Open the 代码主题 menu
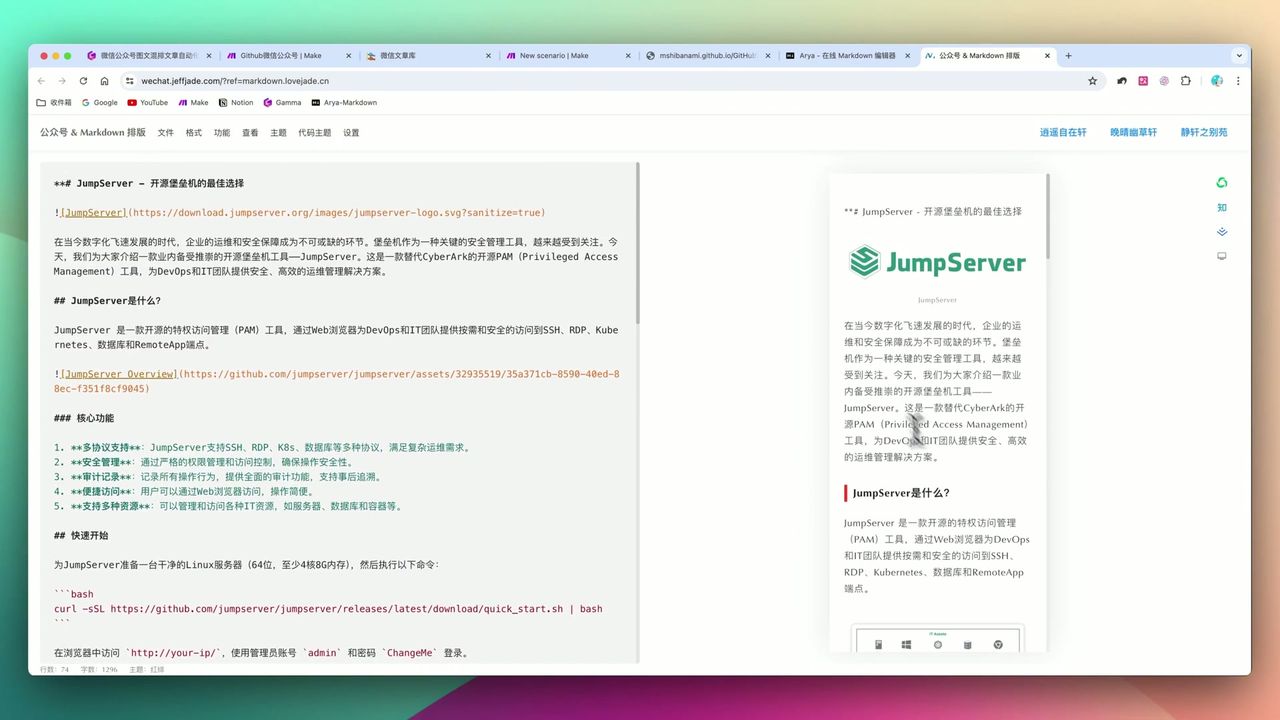Image resolution: width=1280 pixels, height=720 pixels. (314, 133)
